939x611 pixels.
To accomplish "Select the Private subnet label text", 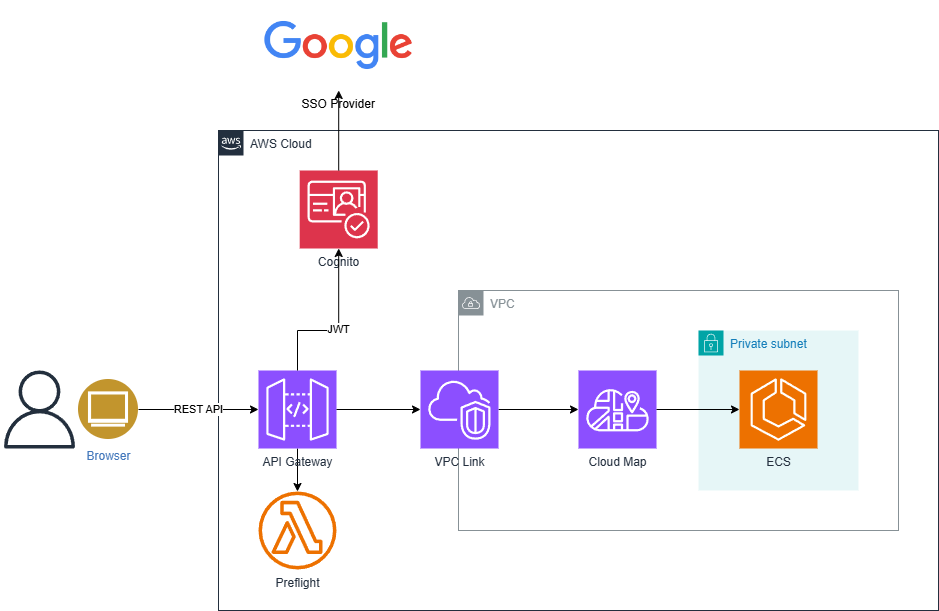I will tap(768, 344).
